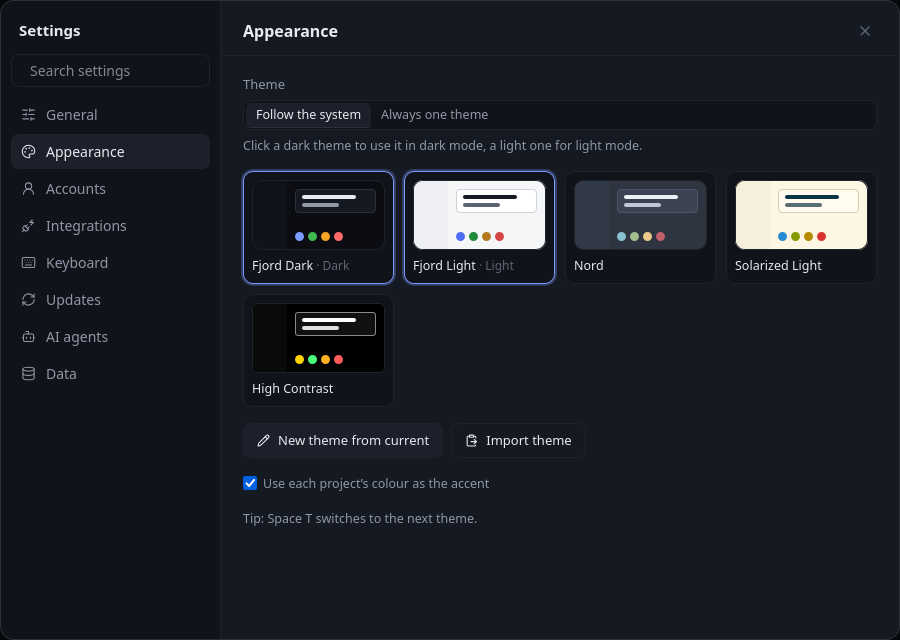
Task: Click New theme from current button
Action: [x=343, y=440]
